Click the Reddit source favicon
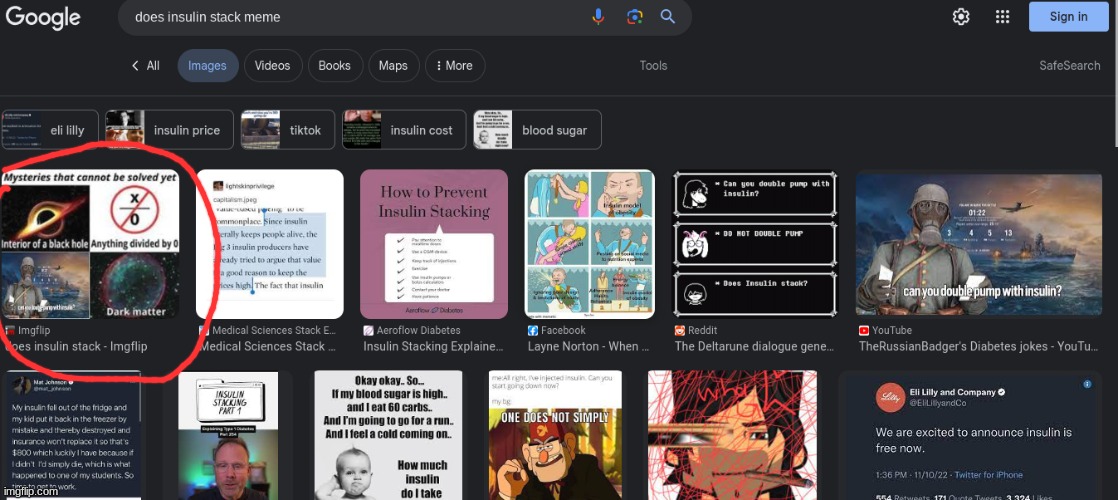Viewport: 1118px width, 500px height. click(x=680, y=331)
